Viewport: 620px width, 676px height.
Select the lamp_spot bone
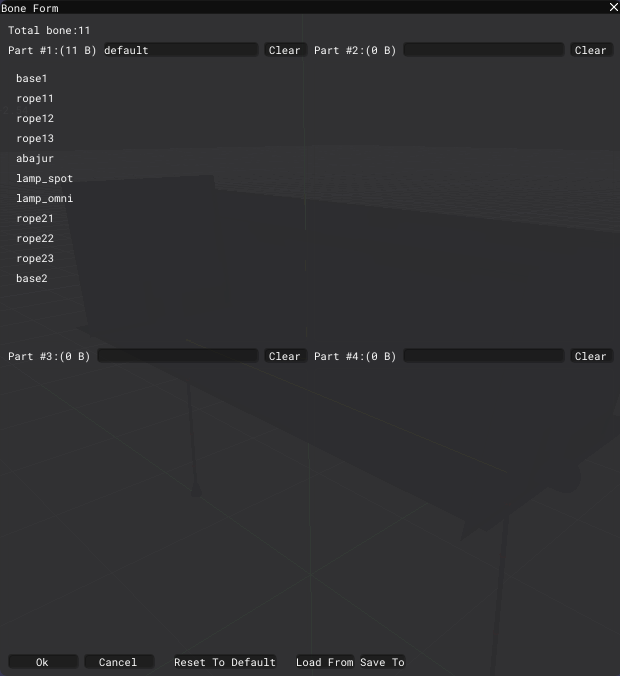pos(44,178)
